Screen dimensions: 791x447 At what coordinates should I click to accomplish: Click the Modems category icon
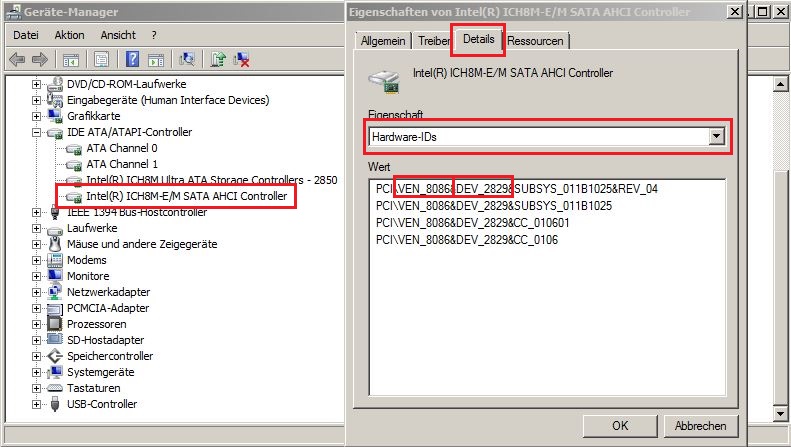(54, 260)
